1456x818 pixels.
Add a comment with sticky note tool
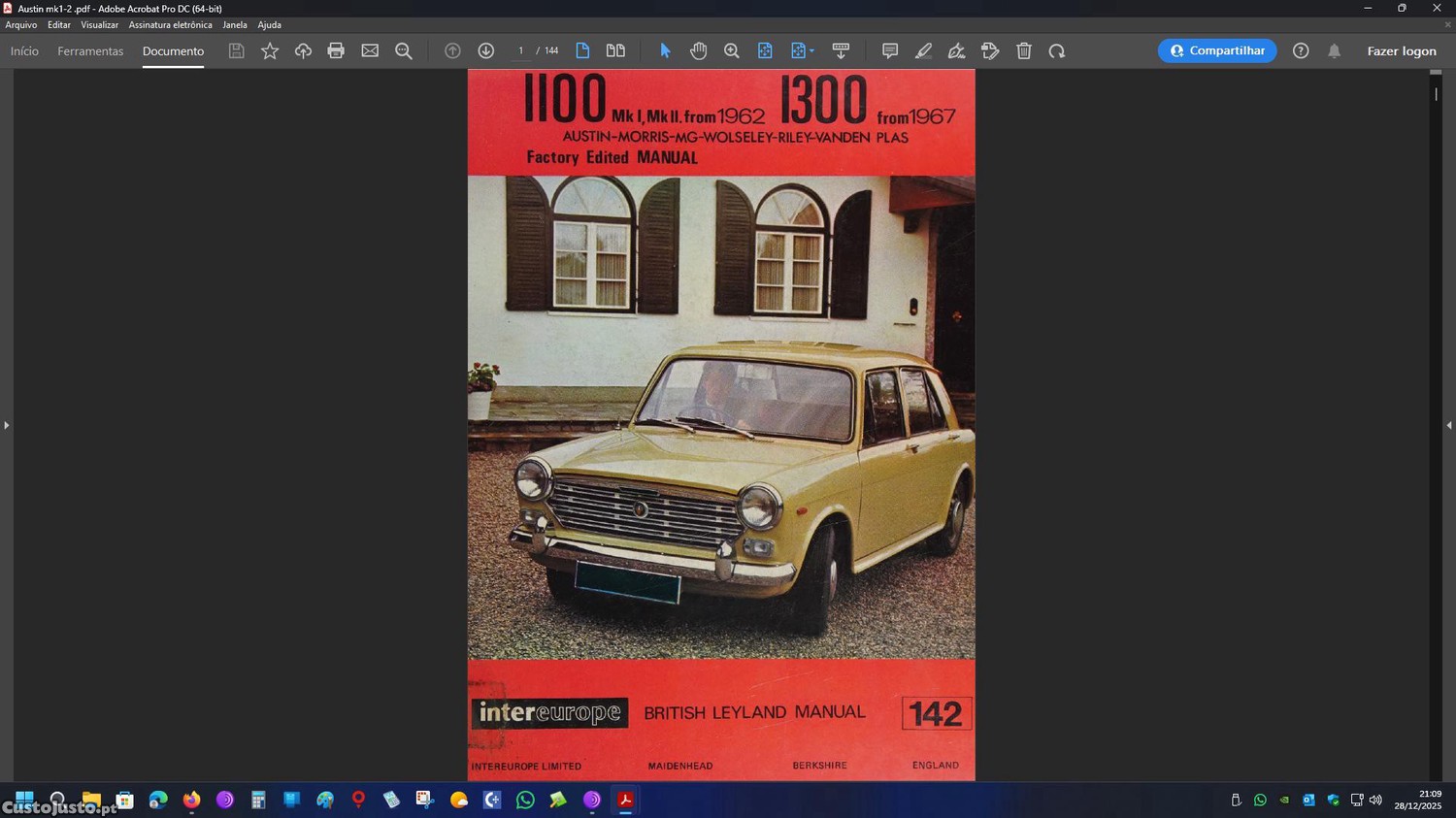(889, 51)
